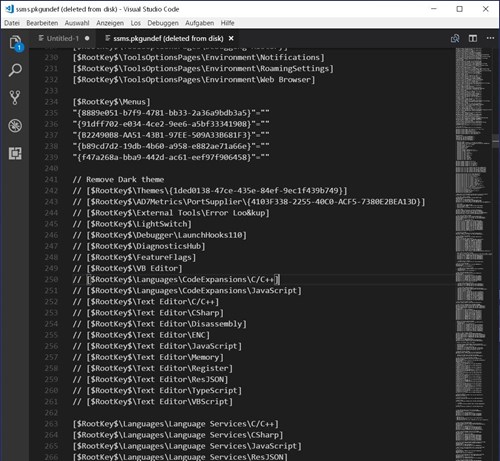
Task: Click the CodeExpansions\C/C++ line
Action: coord(176,279)
